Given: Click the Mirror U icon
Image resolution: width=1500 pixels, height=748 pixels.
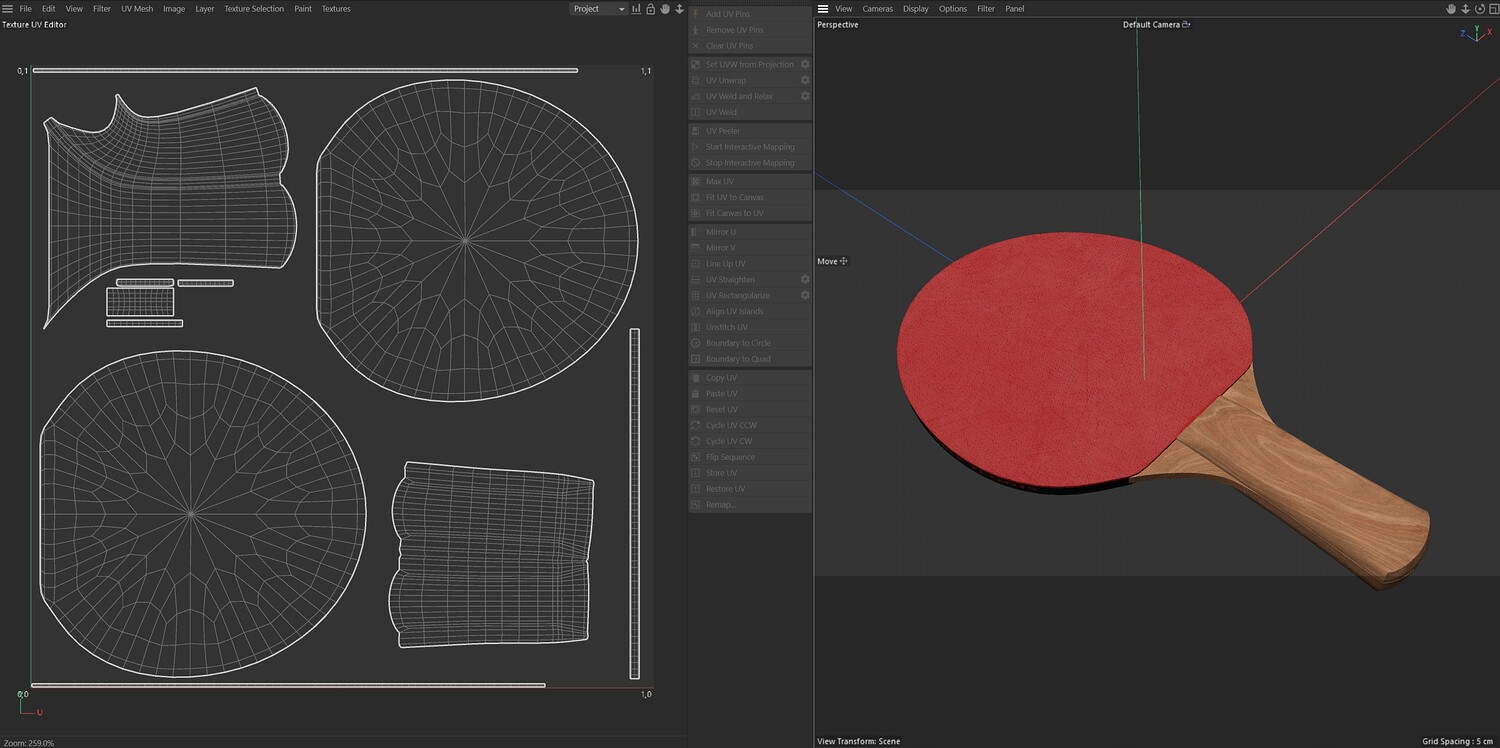Looking at the screenshot, I should coord(696,232).
